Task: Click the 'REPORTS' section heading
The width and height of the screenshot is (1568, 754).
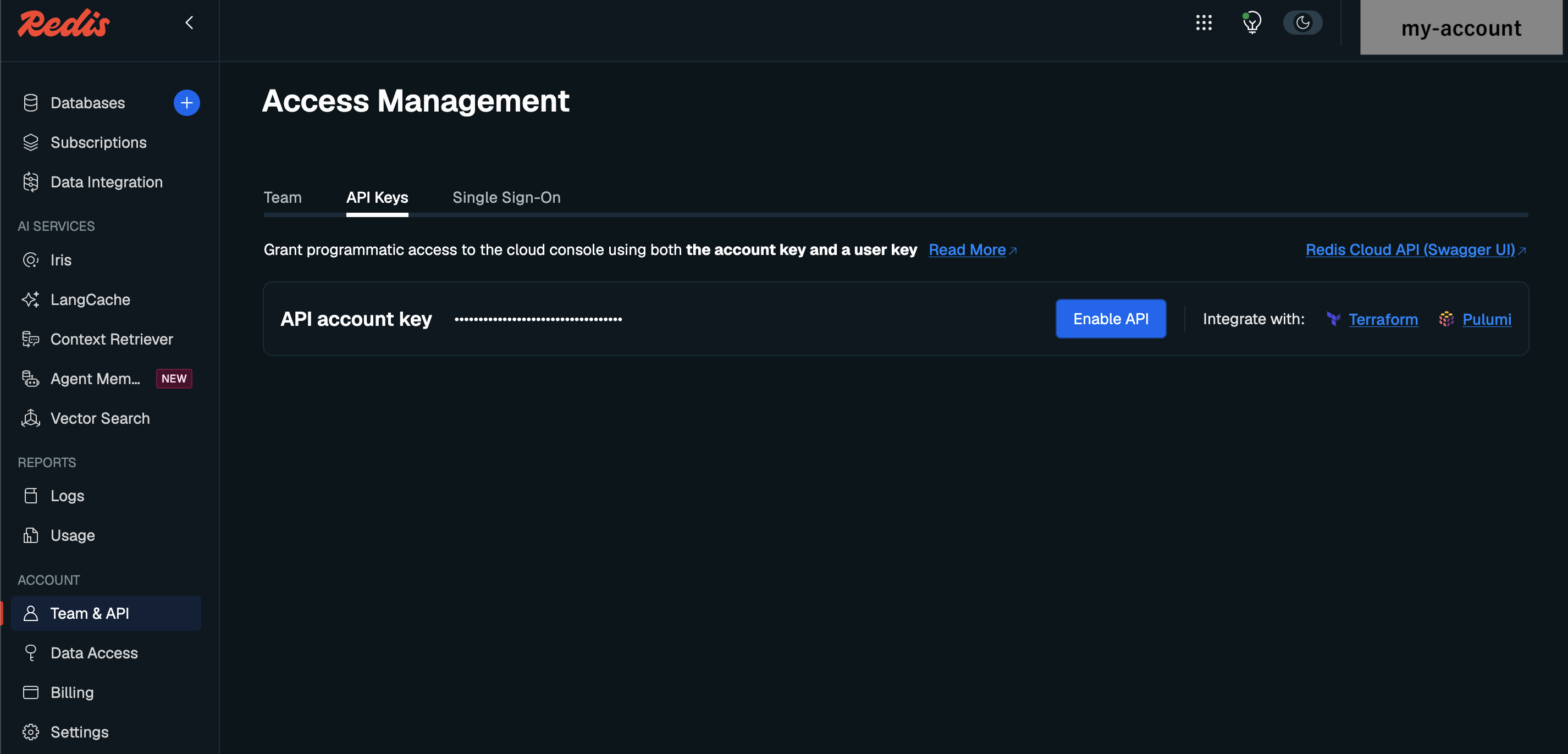Action: tap(47, 463)
